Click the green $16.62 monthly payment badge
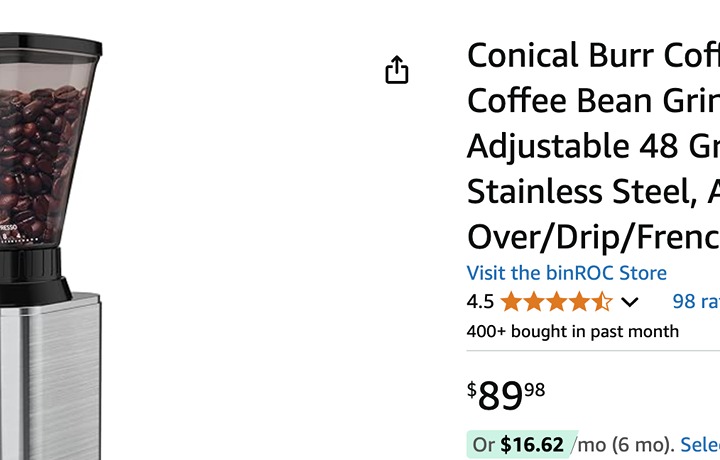The height and width of the screenshot is (460, 720). point(522,444)
